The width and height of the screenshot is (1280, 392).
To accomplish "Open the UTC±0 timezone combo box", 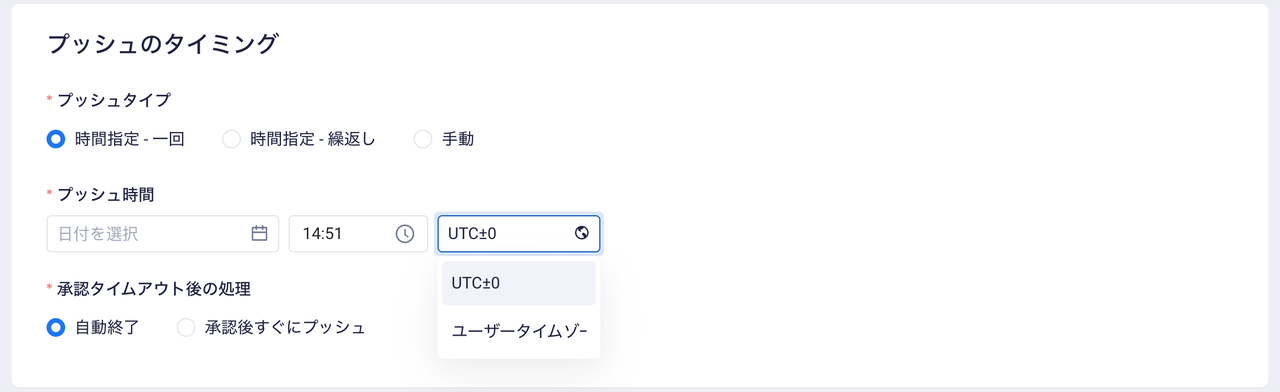I will pyautogui.click(x=519, y=234).
